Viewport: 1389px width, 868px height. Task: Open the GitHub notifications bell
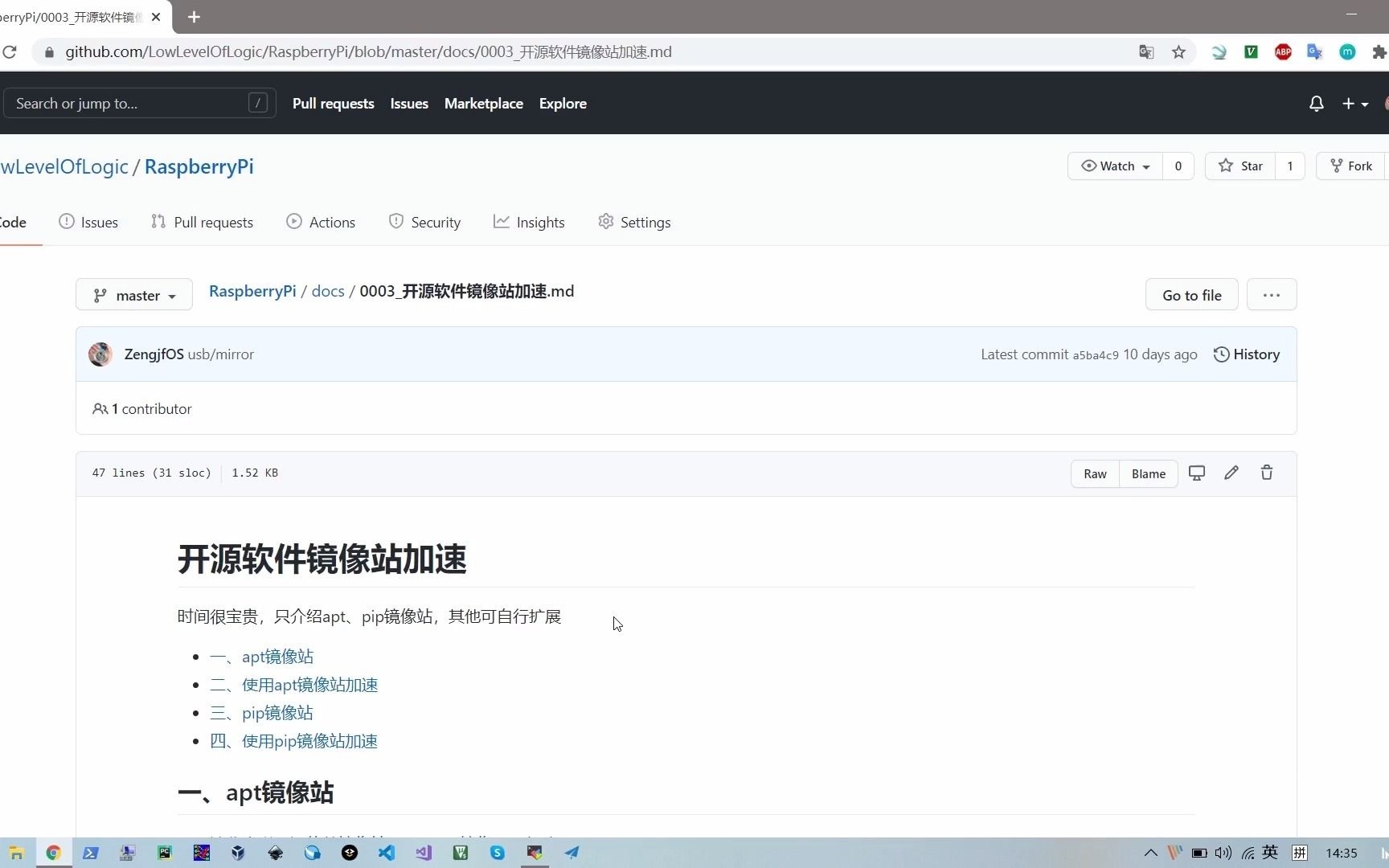[1317, 104]
